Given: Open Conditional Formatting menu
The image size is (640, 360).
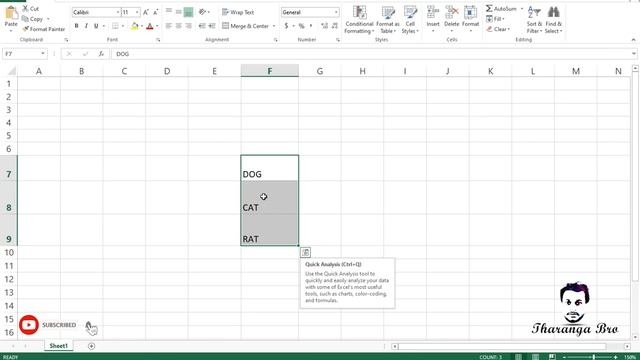Looking at the screenshot, I should tap(359, 20).
